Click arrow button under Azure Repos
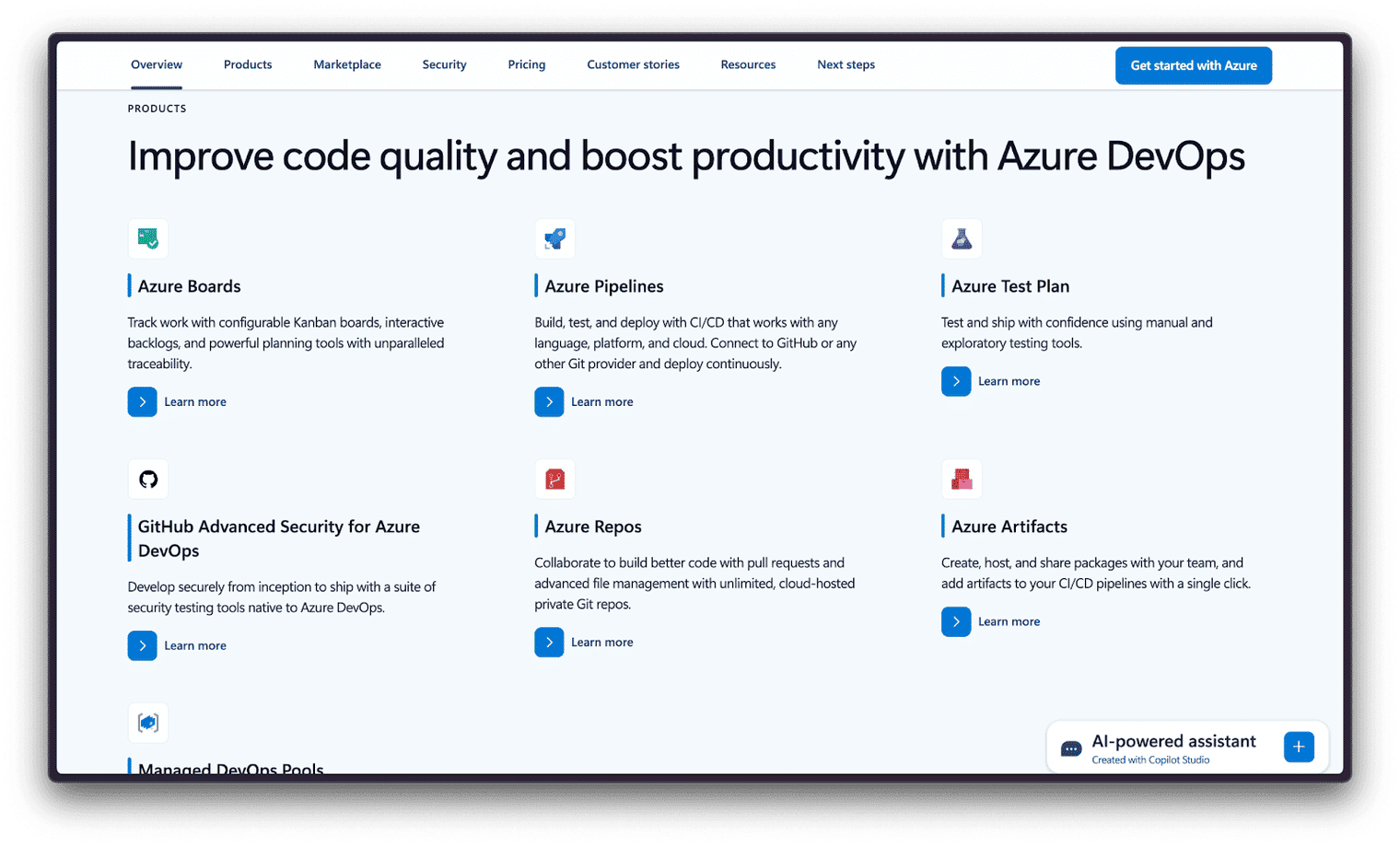Image resolution: width=1400 pixels, height=846 pixels. click(549, 643)
